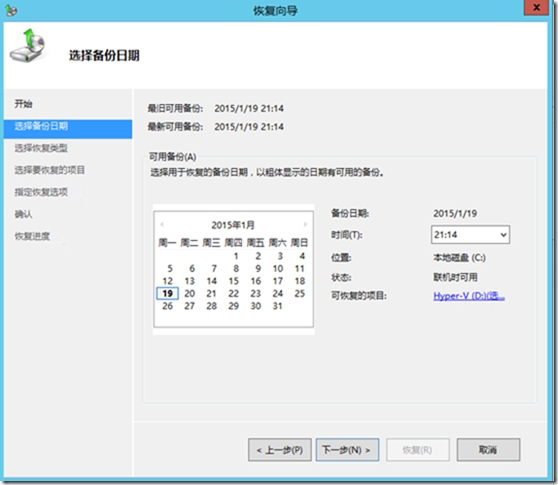Select the 确认 wizard step
This screenshot has width=558, height=485.
coord(23,214)
